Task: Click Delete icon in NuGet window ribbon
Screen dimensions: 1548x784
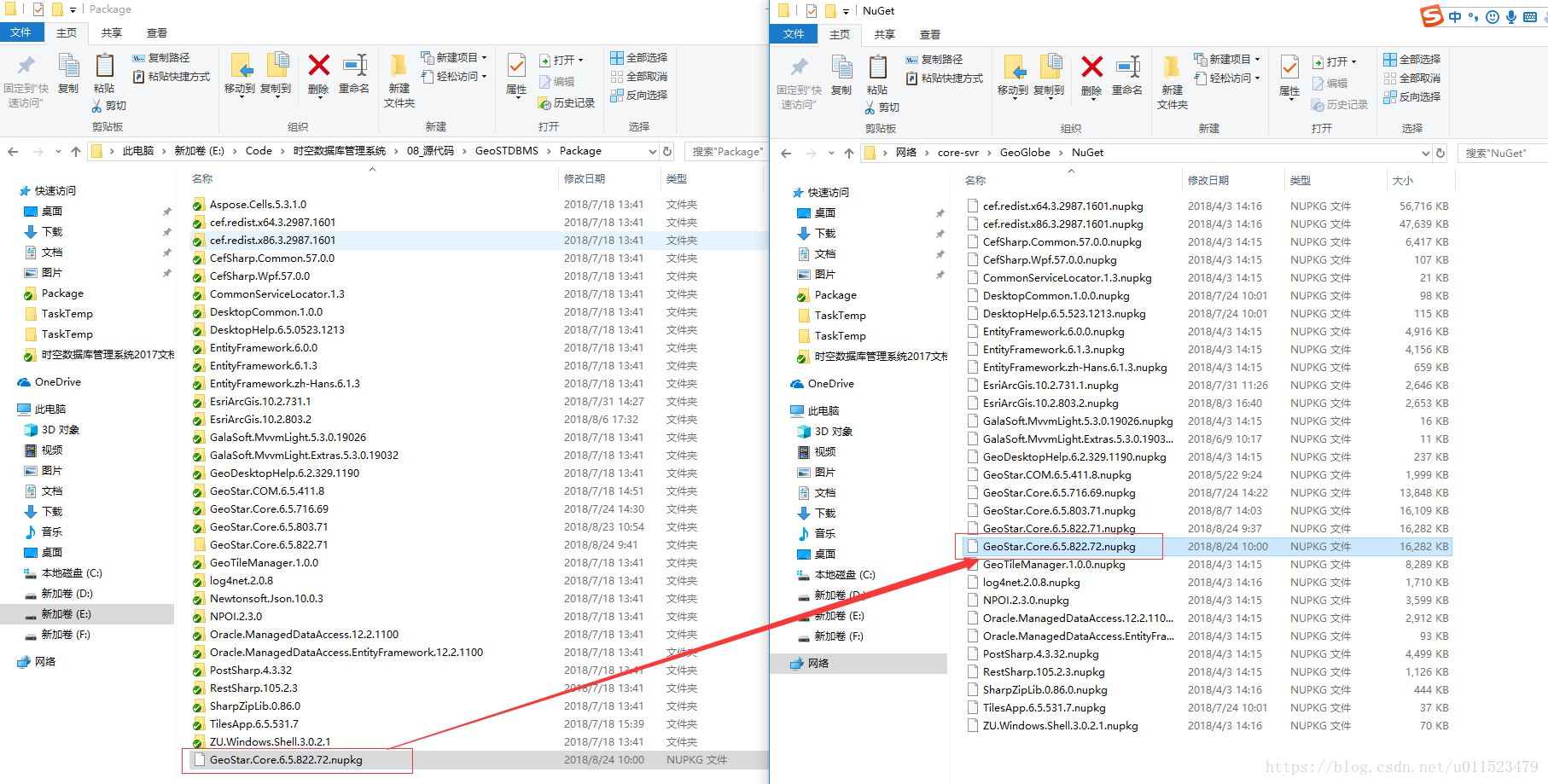Action: click(1091, 67)
